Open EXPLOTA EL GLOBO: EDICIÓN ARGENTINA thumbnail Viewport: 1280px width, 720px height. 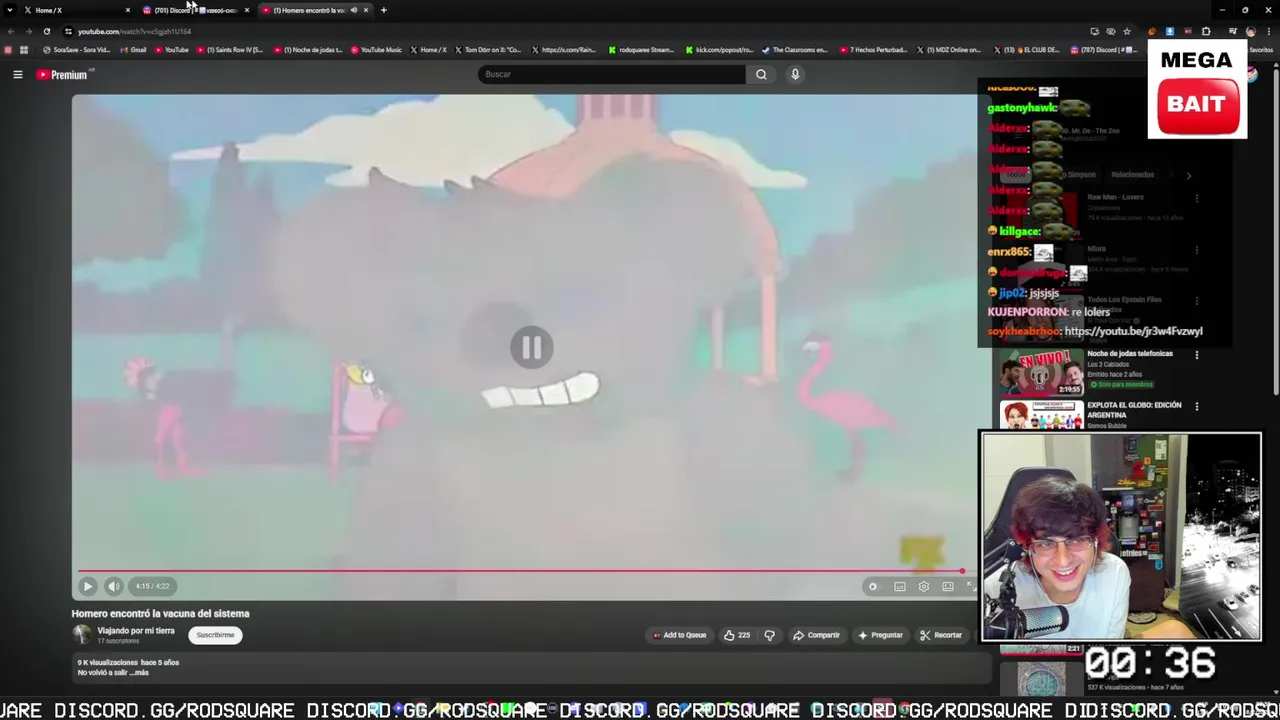coord(1041,415)
